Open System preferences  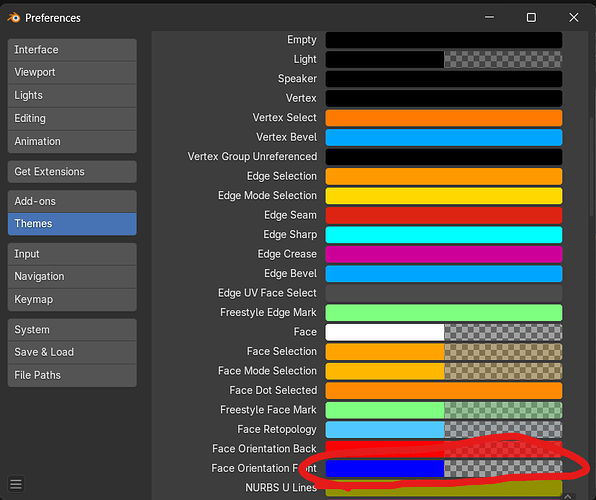(x=72, y=330)
